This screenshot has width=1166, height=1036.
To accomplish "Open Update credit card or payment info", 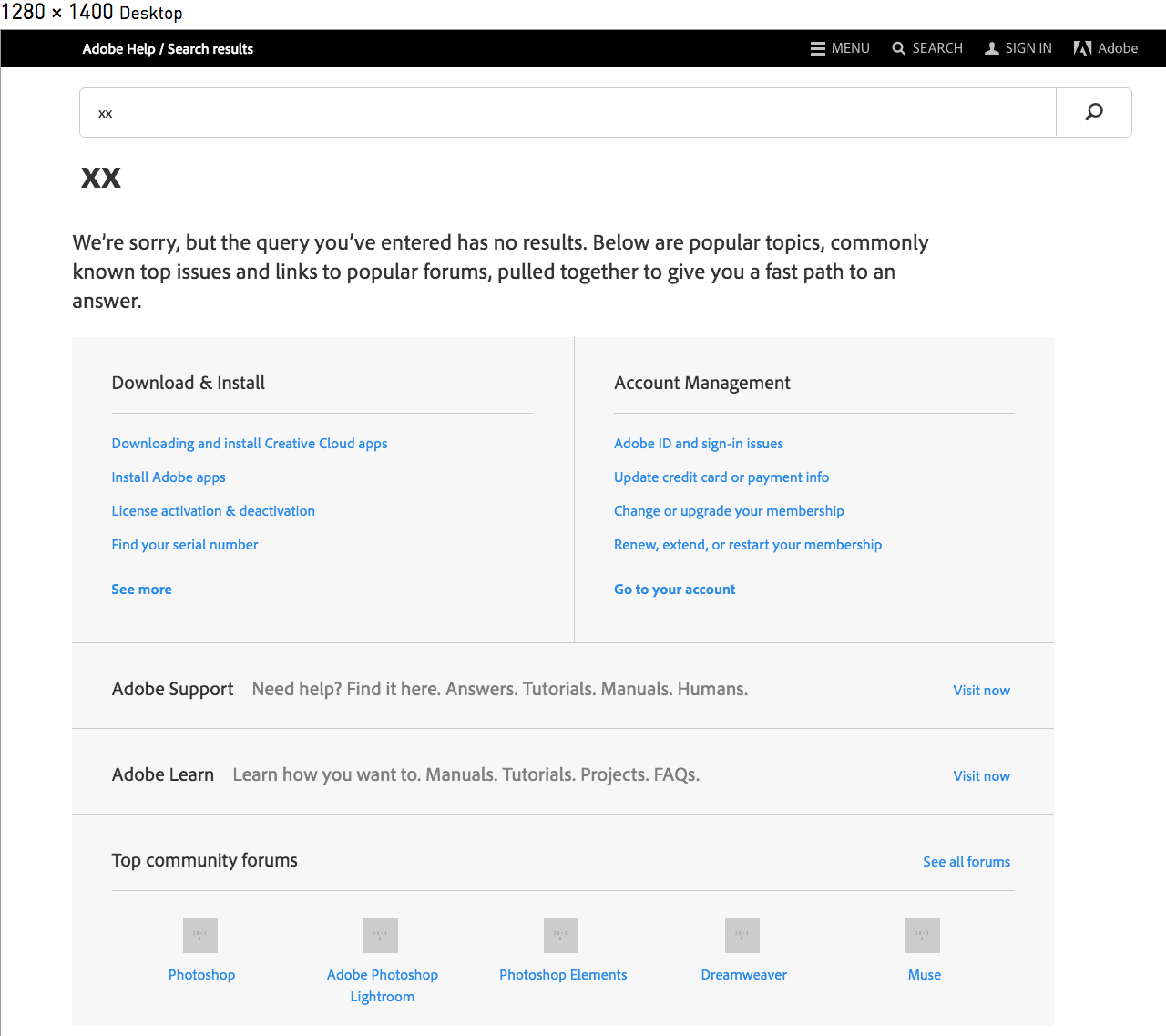I will [x=721, y=477].
